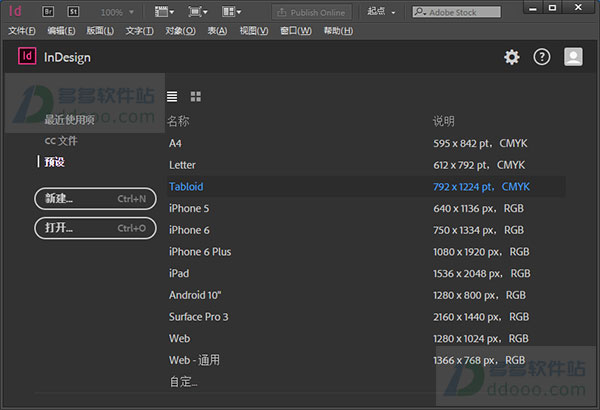Open the view options dropdown

(164, 12)
